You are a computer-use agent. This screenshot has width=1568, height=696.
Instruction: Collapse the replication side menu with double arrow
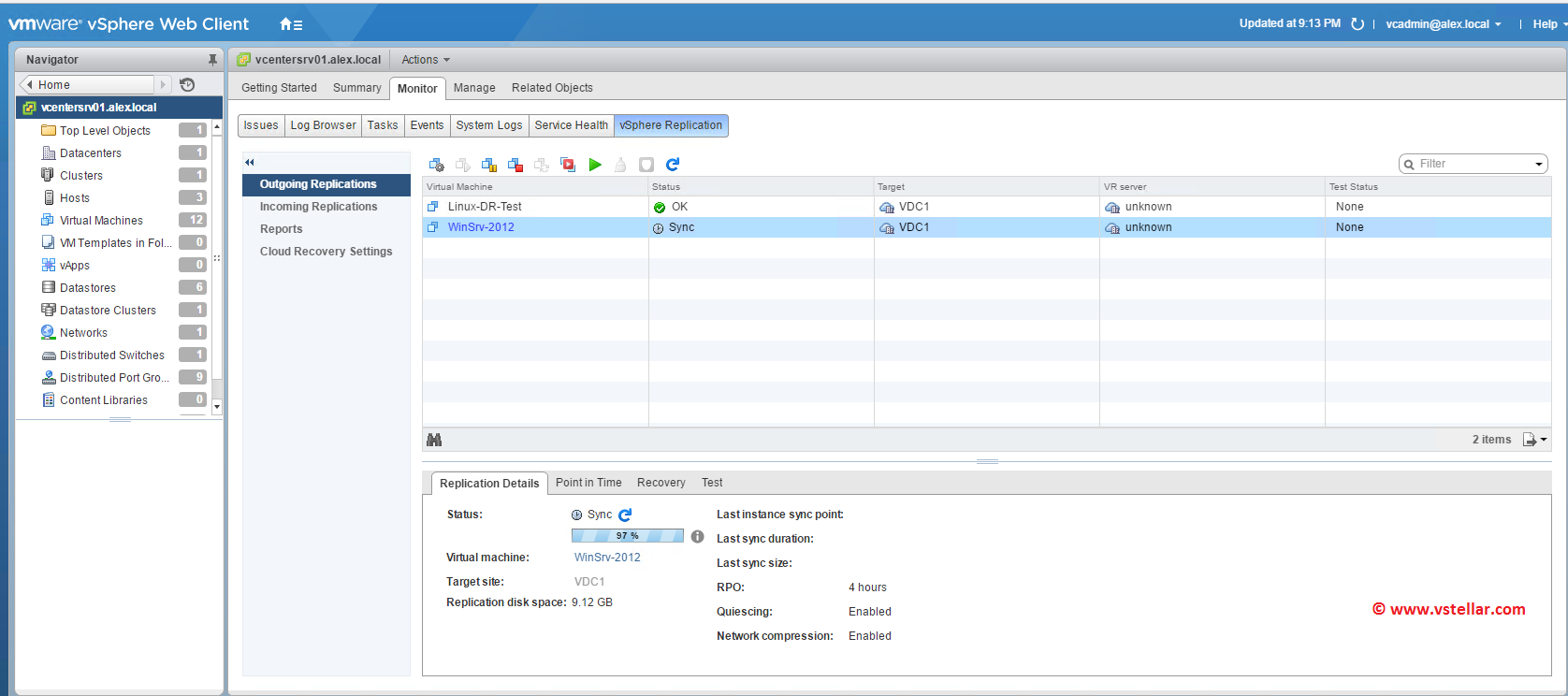tap(250, 163)
